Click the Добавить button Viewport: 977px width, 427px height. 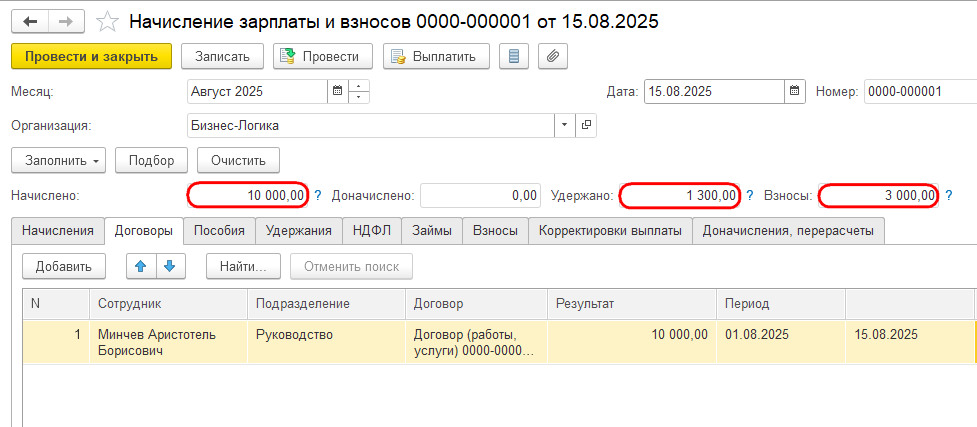(64, 266)
